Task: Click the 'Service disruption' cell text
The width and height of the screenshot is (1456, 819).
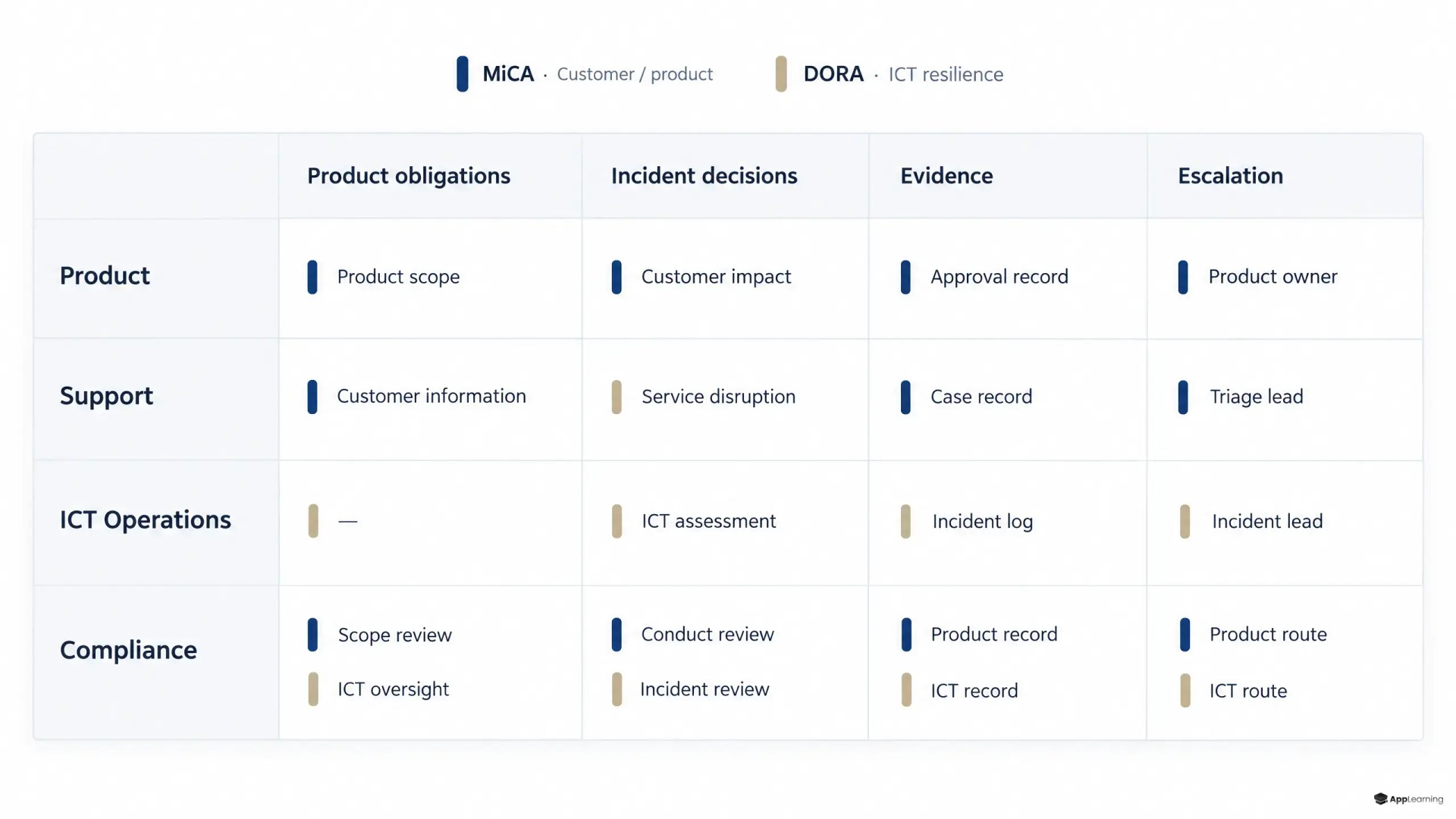Action: pyautogui.click(x=718, y=397)
